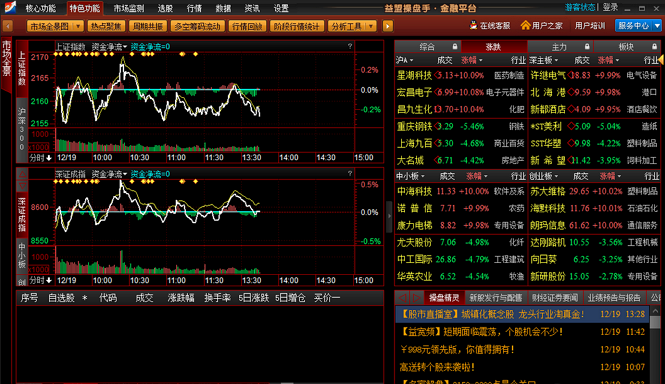Open 用户培训 link

(590, 26)
